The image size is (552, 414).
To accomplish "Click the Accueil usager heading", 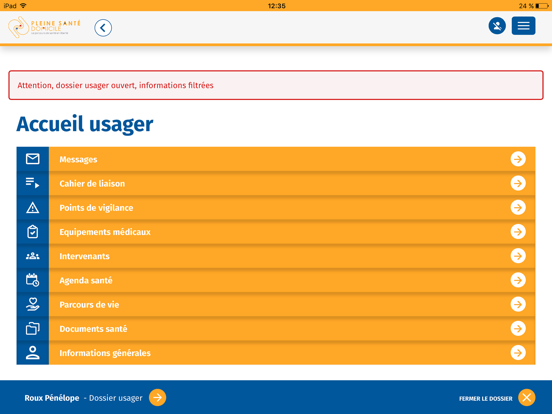I will (85, 124).
